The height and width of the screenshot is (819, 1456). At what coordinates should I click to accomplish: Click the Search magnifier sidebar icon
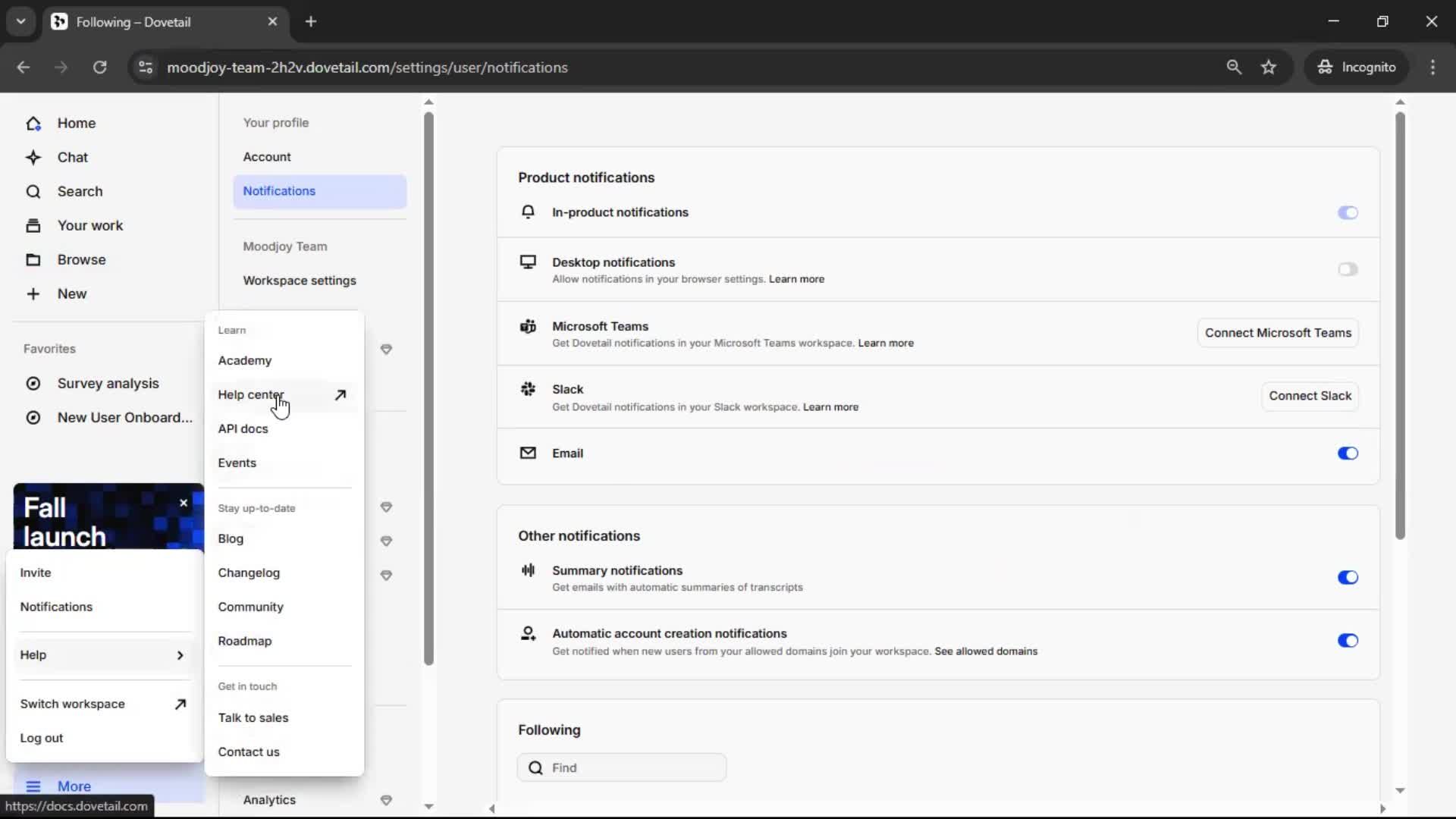(x=33, y=192)
